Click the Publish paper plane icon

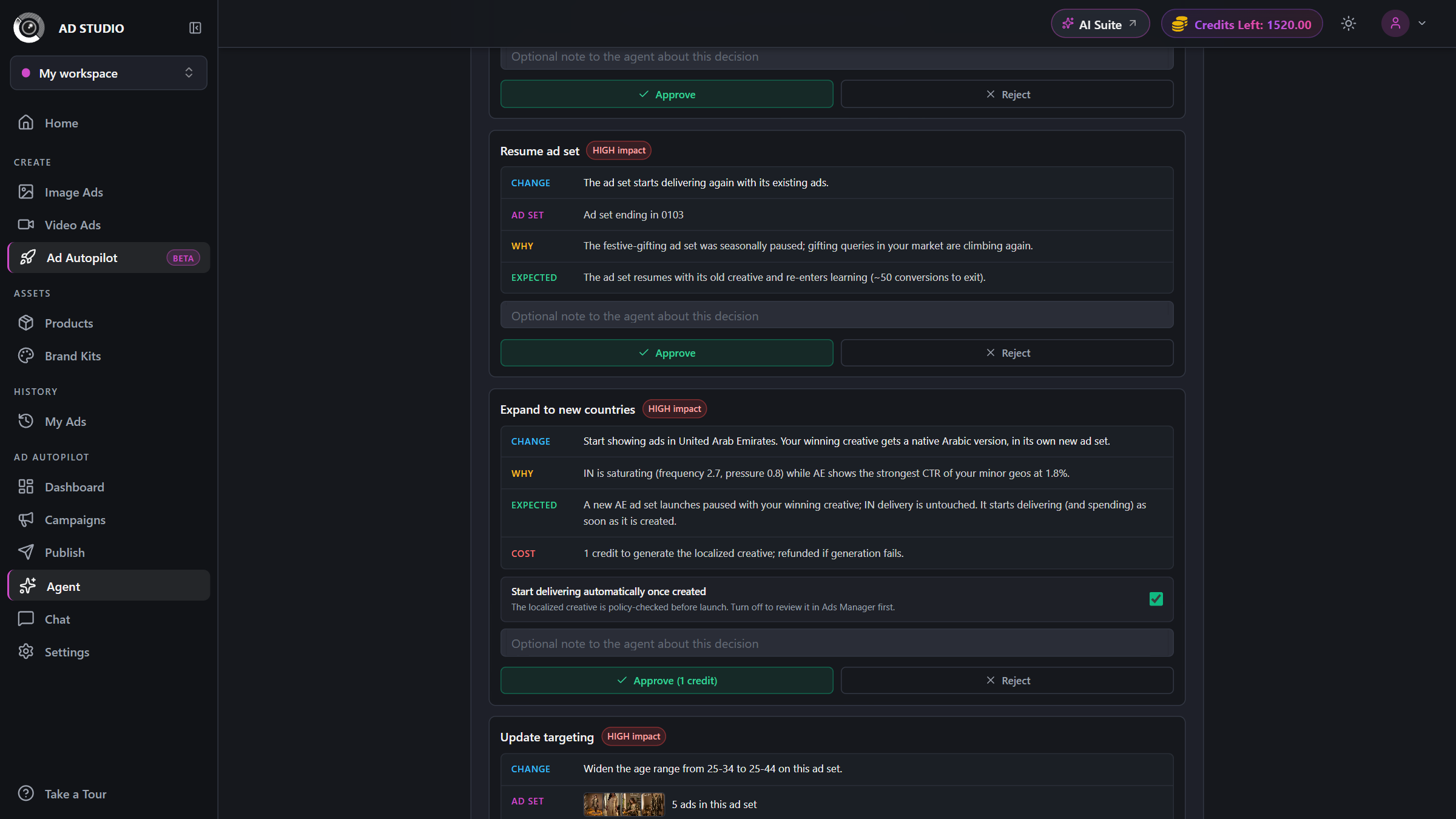[x=25, y=552]
